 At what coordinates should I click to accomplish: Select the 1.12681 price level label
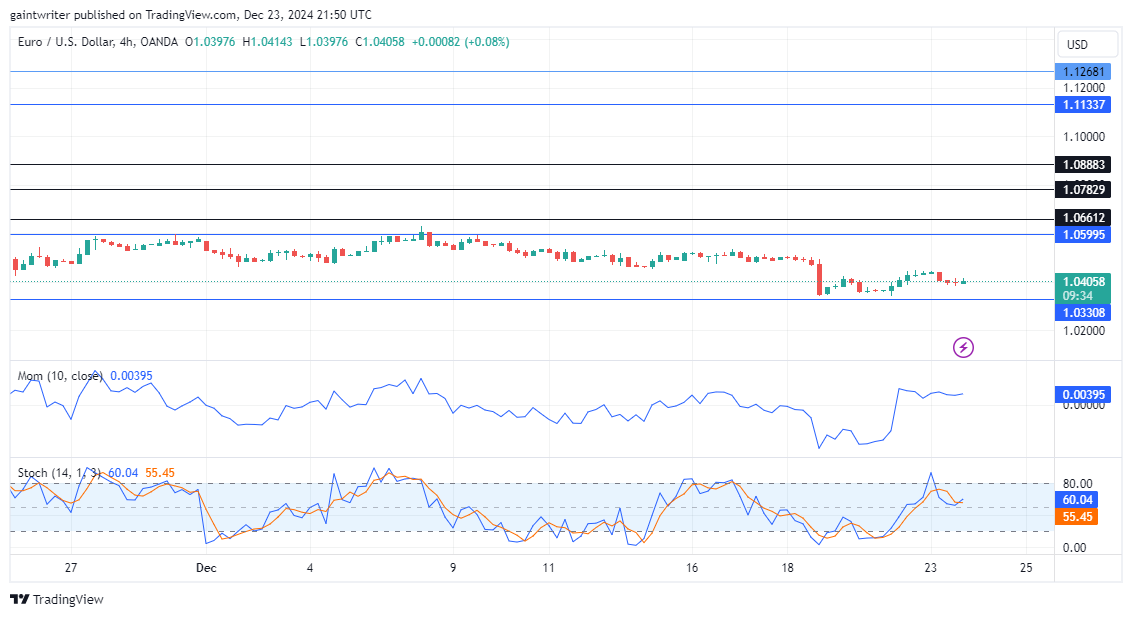[x=1083, y=71]
